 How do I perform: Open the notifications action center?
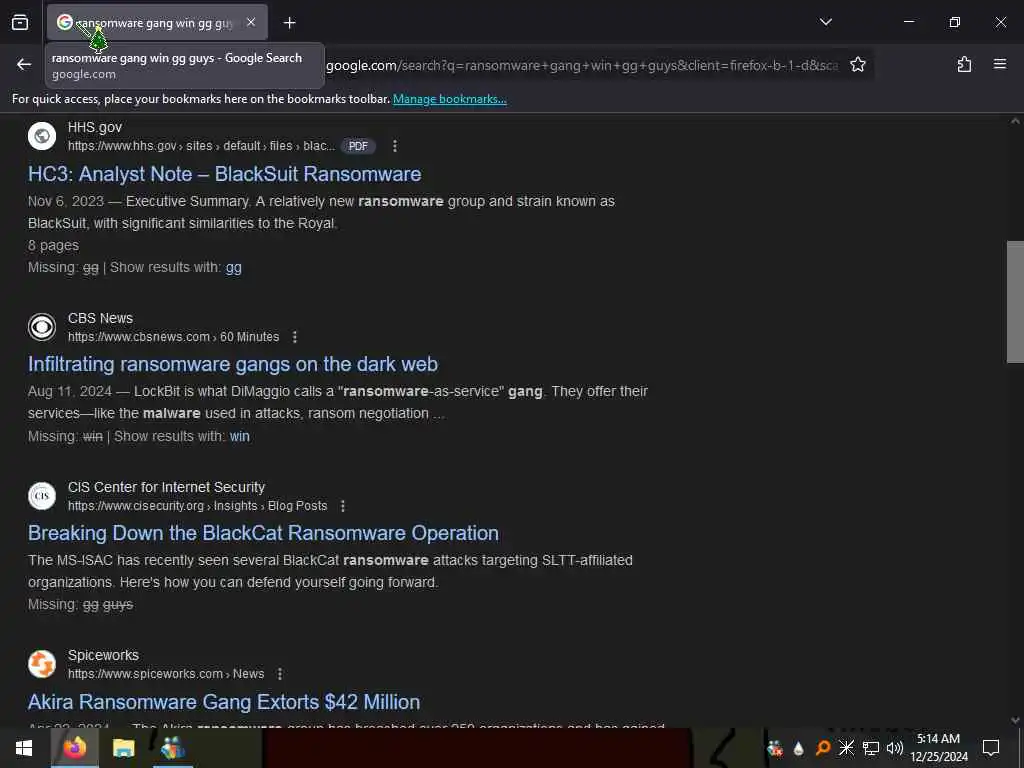point(991,748)
